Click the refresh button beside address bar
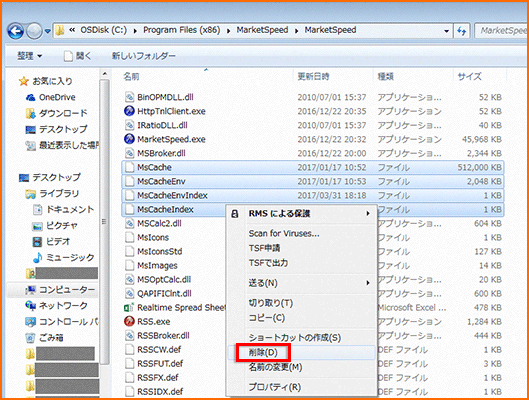Viewport: 529px width, 400px height. tap(462, 31)
